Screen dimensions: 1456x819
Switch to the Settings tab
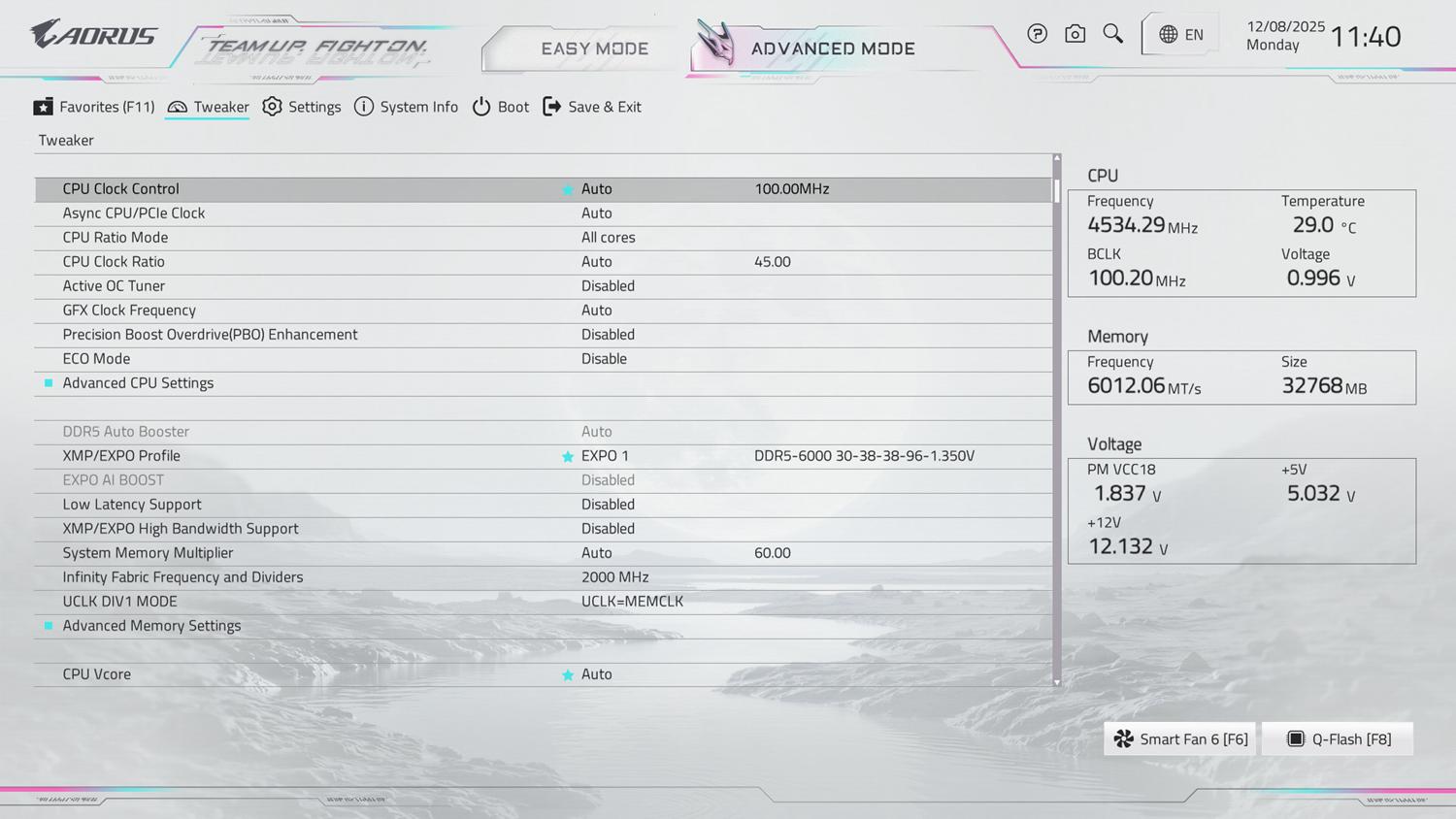pos(302,107)
